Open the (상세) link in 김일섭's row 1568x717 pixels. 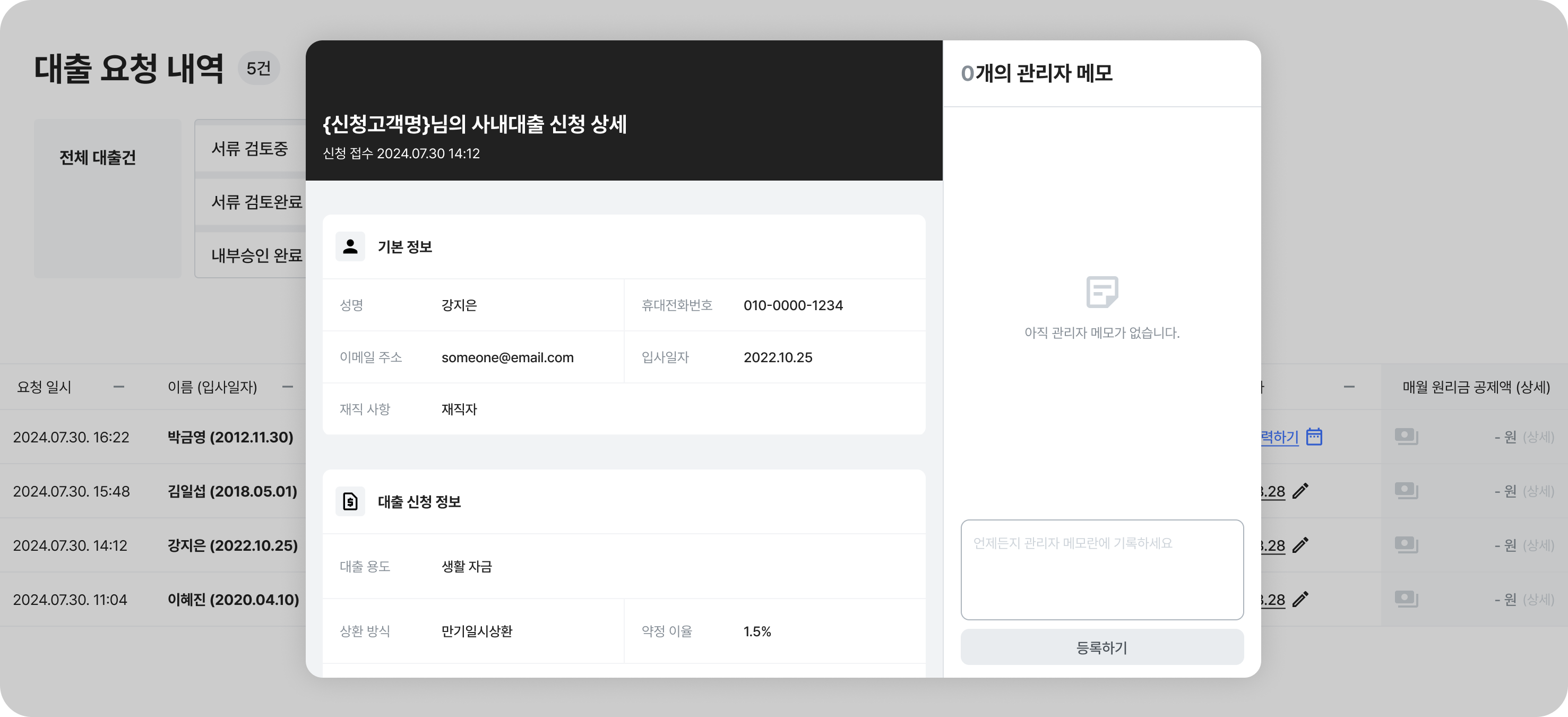point(1538,491)
